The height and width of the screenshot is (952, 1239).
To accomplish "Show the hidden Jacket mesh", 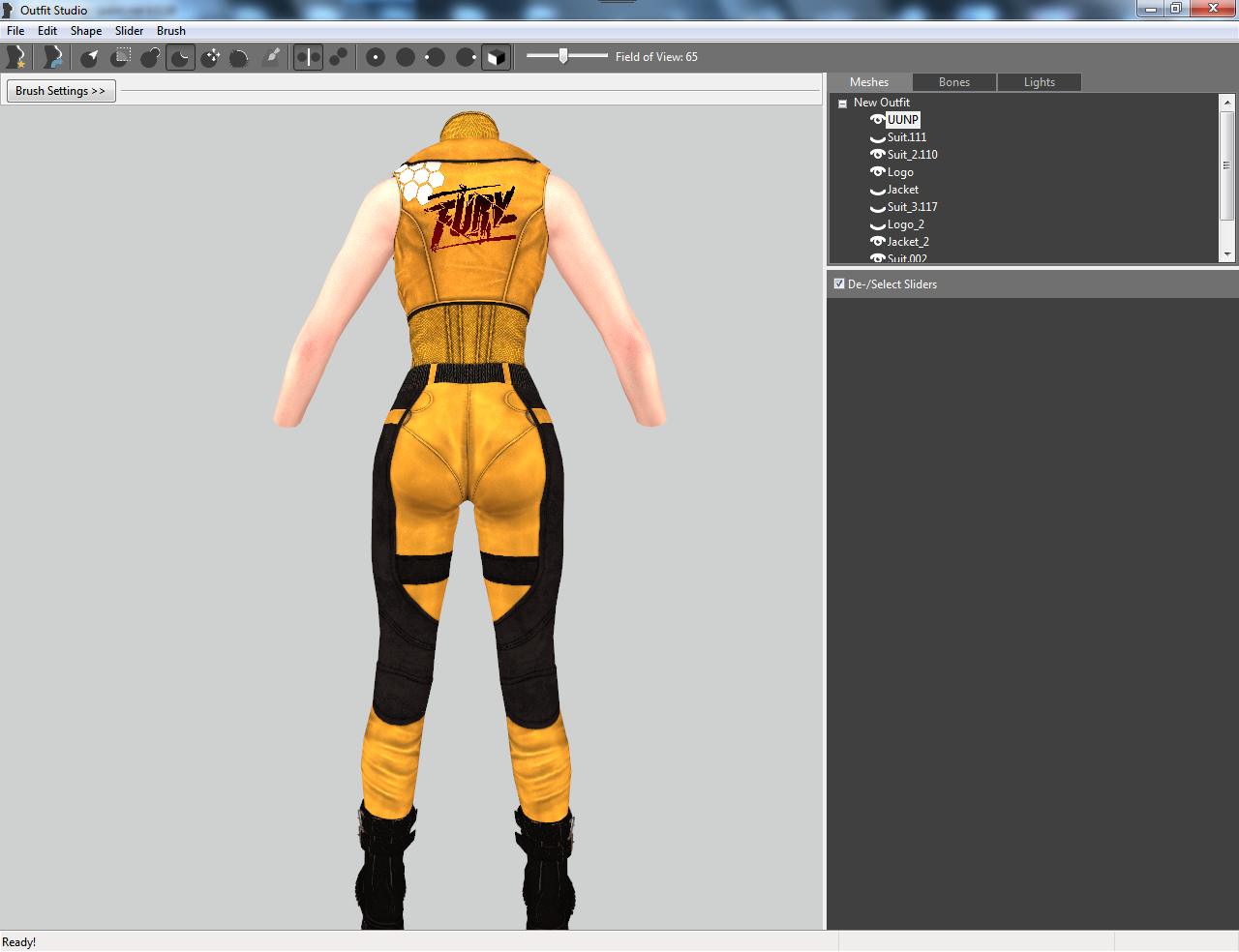I will click(877, 191).
